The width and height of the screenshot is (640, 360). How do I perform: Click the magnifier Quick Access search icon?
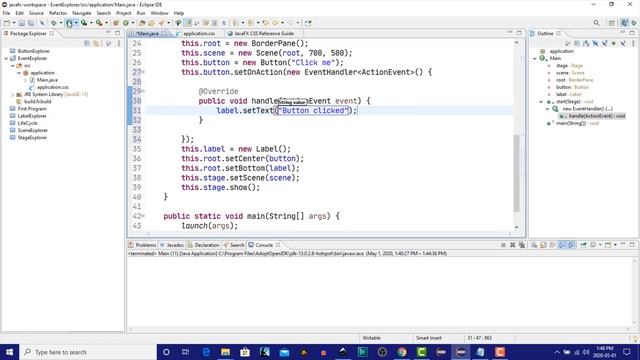(x=596, y=23)
